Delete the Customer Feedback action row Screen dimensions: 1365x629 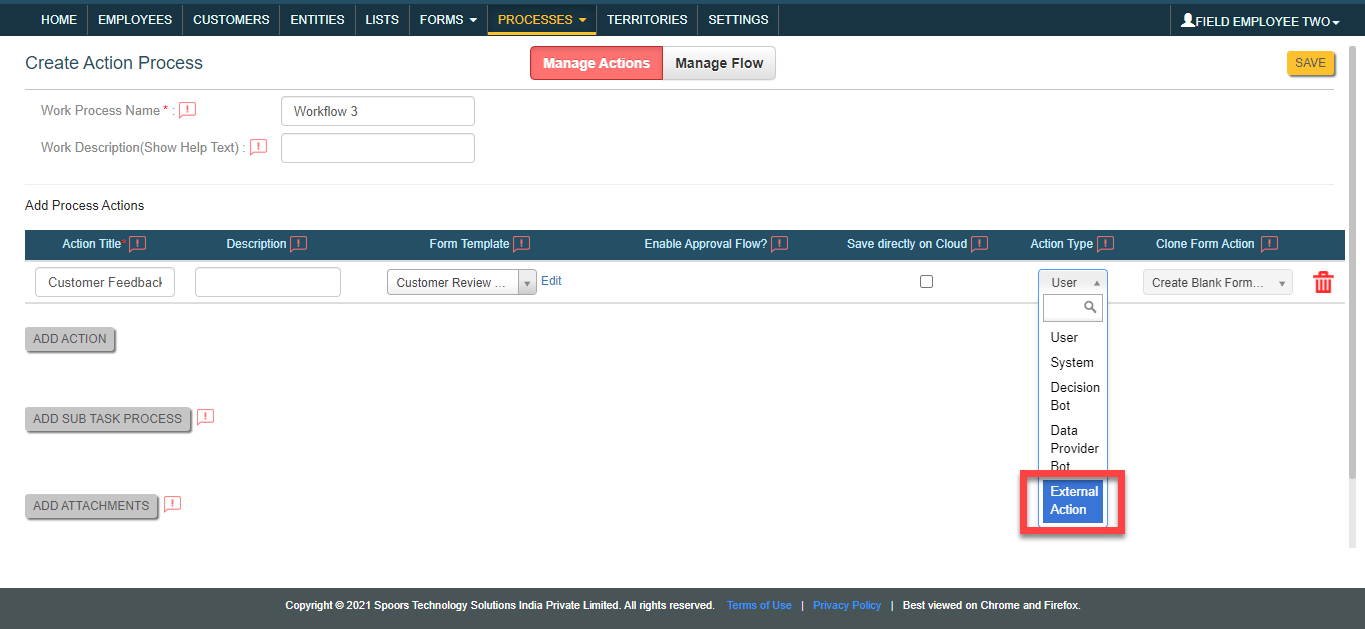click(1323, 282)
